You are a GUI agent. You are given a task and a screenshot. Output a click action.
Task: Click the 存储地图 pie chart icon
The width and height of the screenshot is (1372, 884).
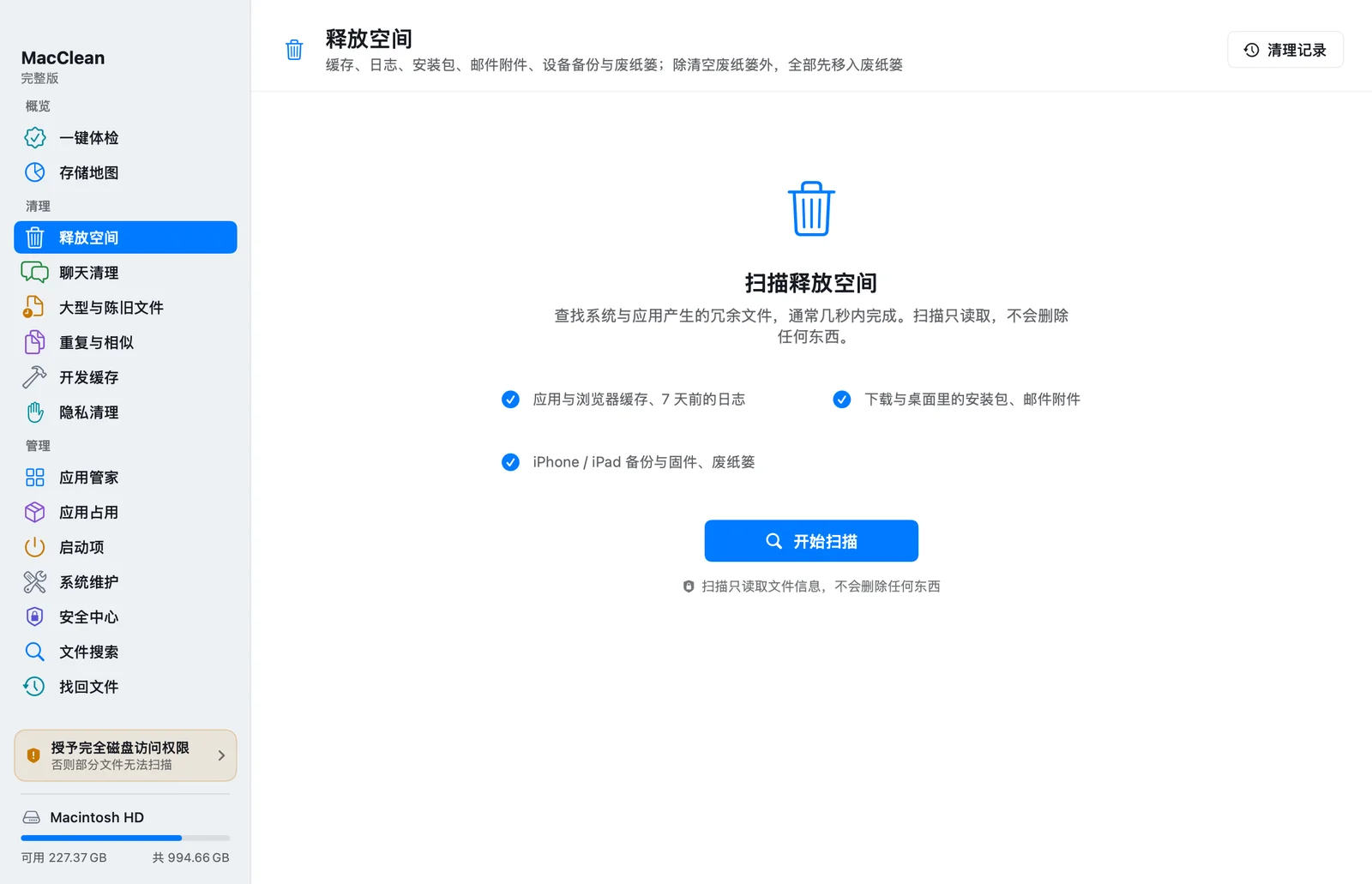coord(34,172)
